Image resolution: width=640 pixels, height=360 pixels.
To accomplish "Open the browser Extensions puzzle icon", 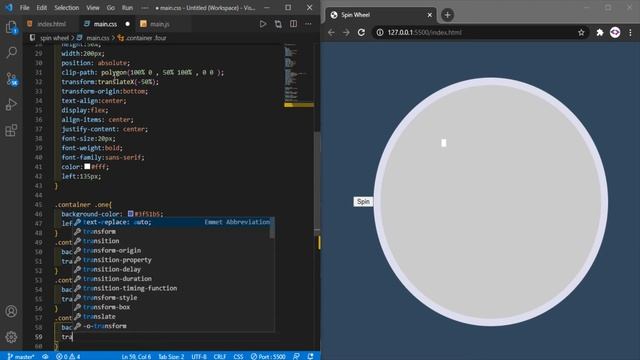I will coord(600,32).
